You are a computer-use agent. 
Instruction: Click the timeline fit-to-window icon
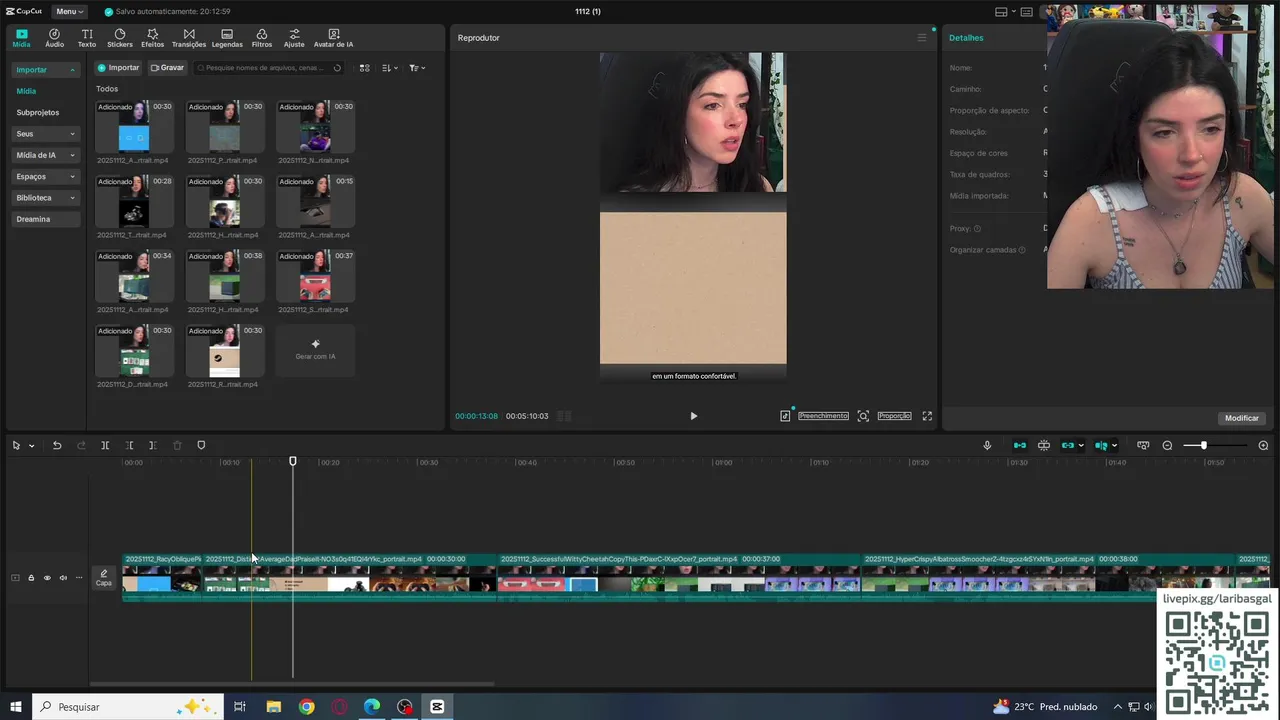tap(1143, 446)
